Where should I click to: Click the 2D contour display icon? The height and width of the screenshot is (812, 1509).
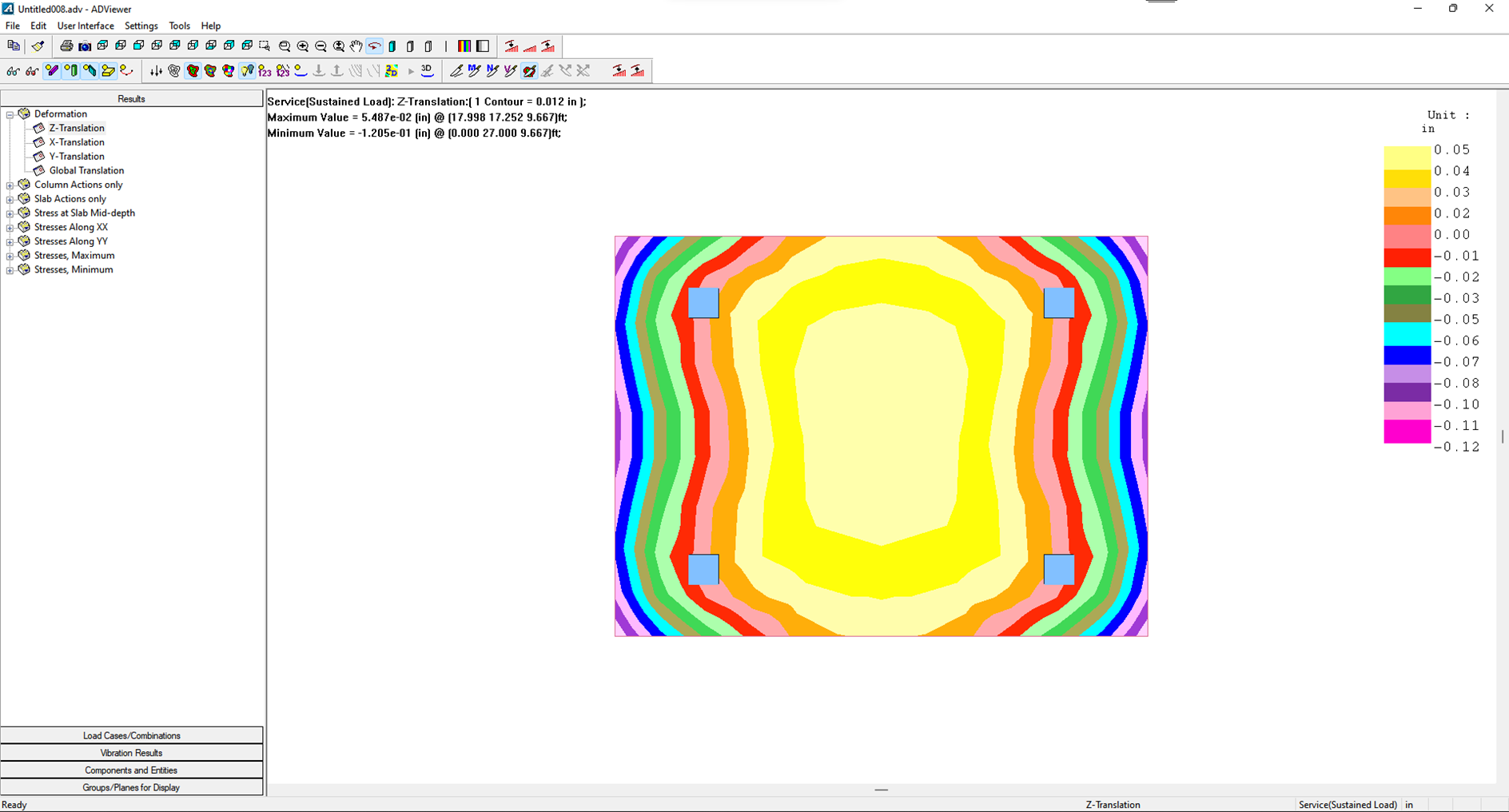(x=391, y=71)
